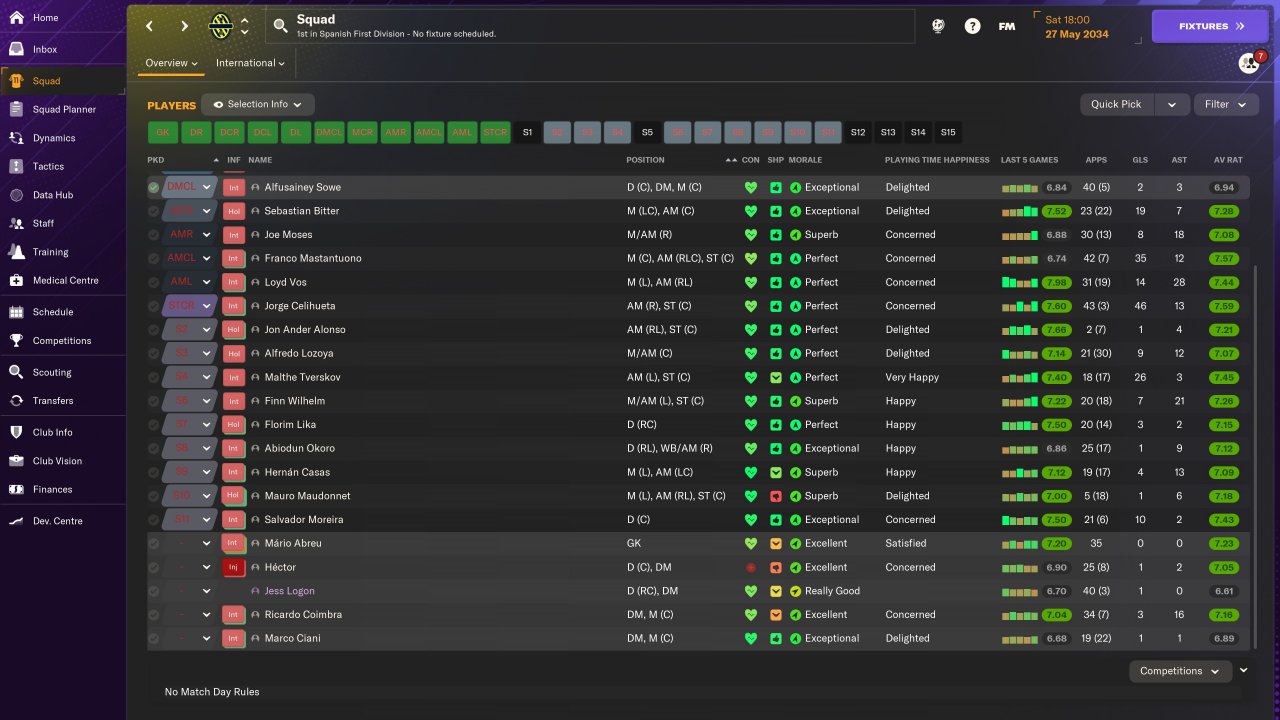
Task: Open the Scouting sidebar icon
Action: (x=16, y=372)
